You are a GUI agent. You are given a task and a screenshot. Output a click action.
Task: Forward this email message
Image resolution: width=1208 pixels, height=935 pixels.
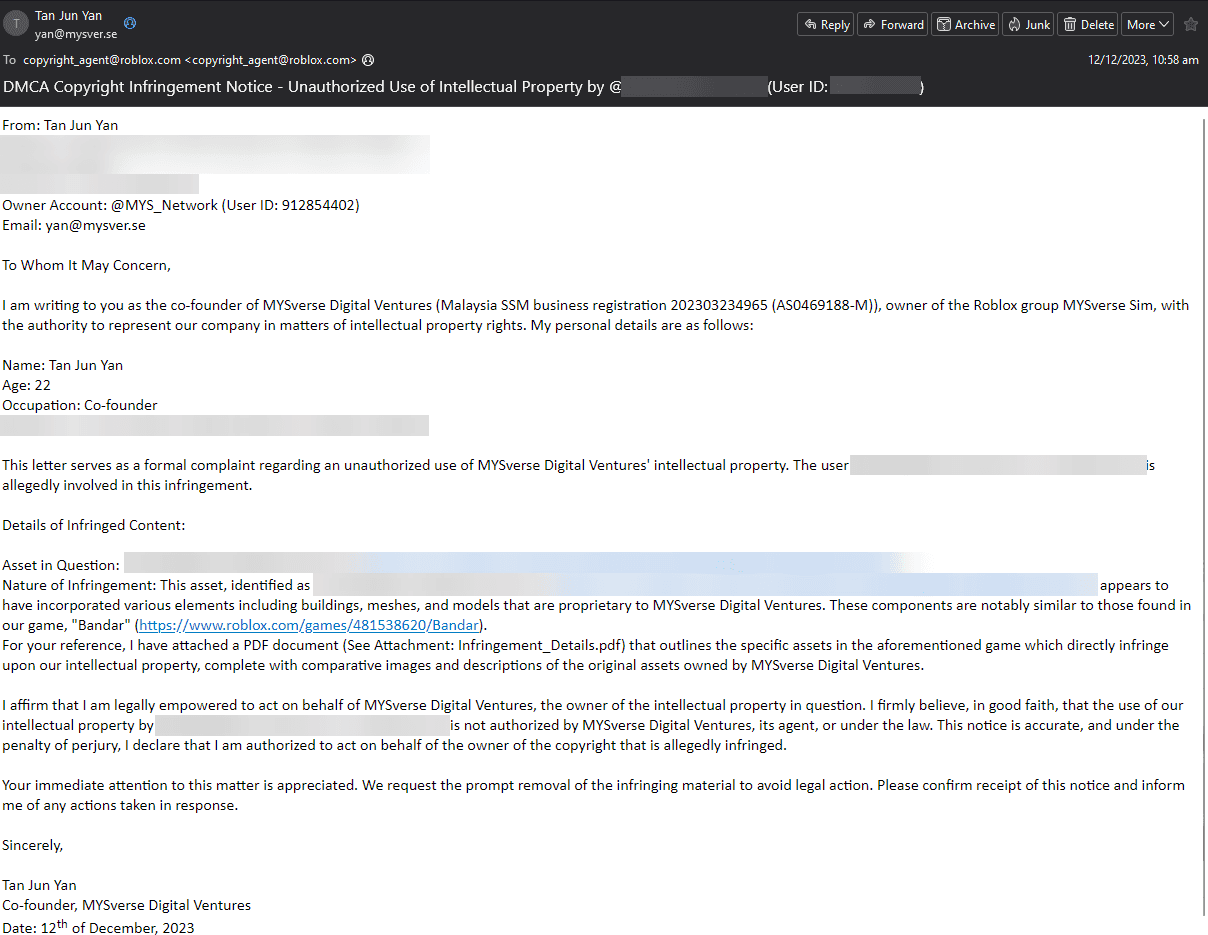tap(893, 25)
